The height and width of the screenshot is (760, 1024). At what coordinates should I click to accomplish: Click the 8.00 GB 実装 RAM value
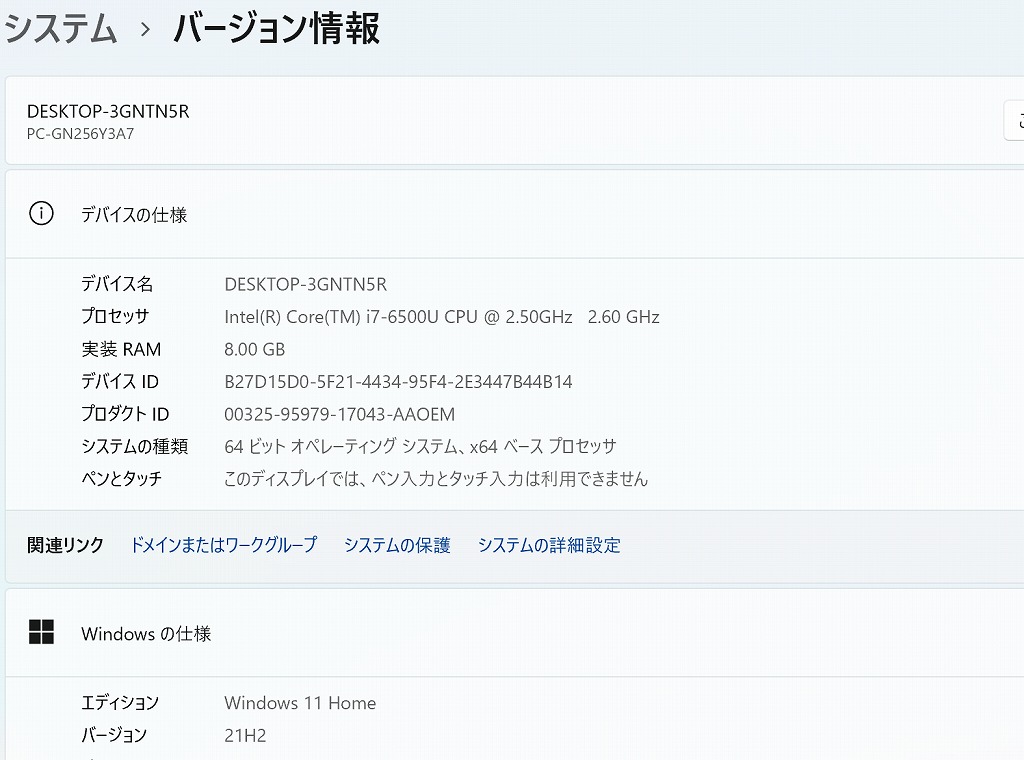pos(254,349)
